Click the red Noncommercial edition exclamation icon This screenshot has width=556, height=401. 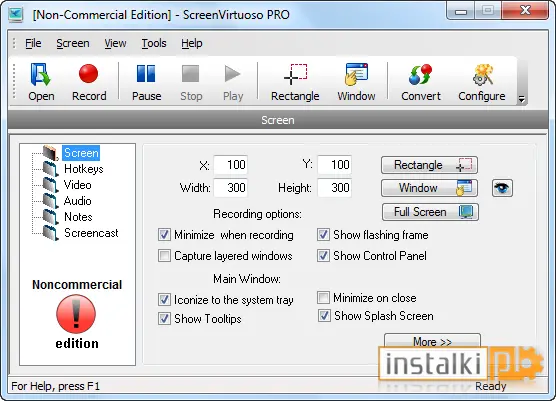(x=76, y=314)
